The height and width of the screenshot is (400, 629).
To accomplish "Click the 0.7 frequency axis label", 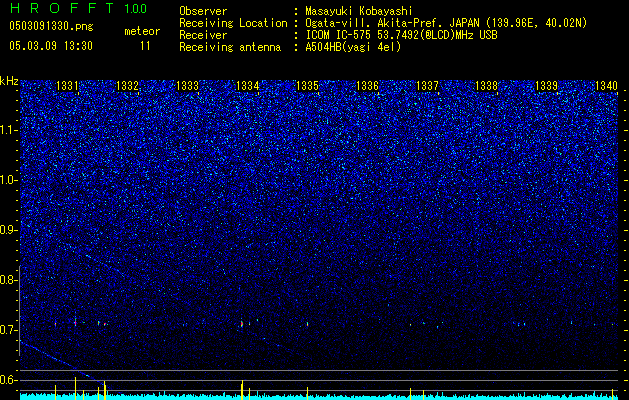I will (x=9, y=330).
